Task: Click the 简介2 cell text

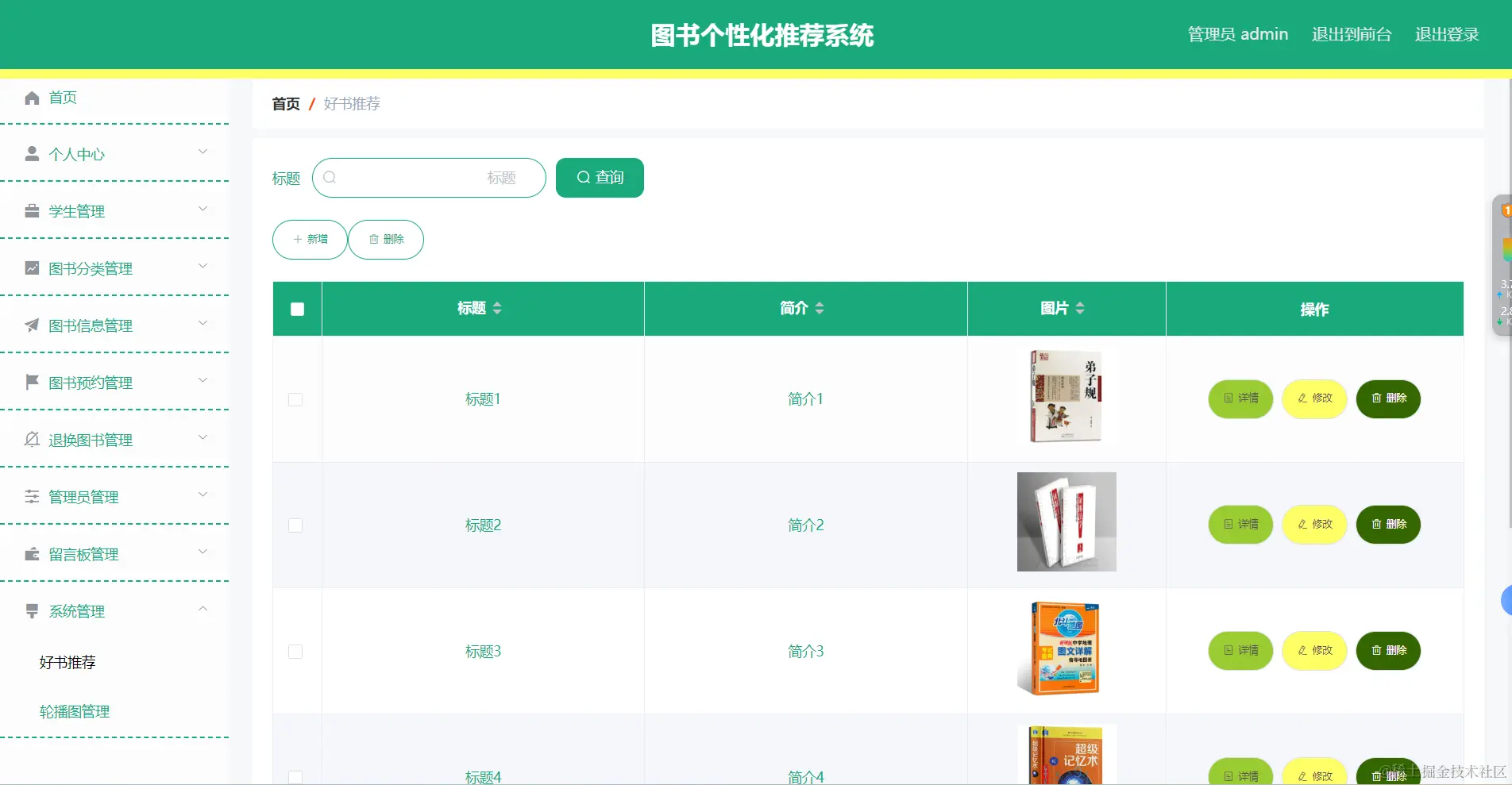Action: point(806,525)
